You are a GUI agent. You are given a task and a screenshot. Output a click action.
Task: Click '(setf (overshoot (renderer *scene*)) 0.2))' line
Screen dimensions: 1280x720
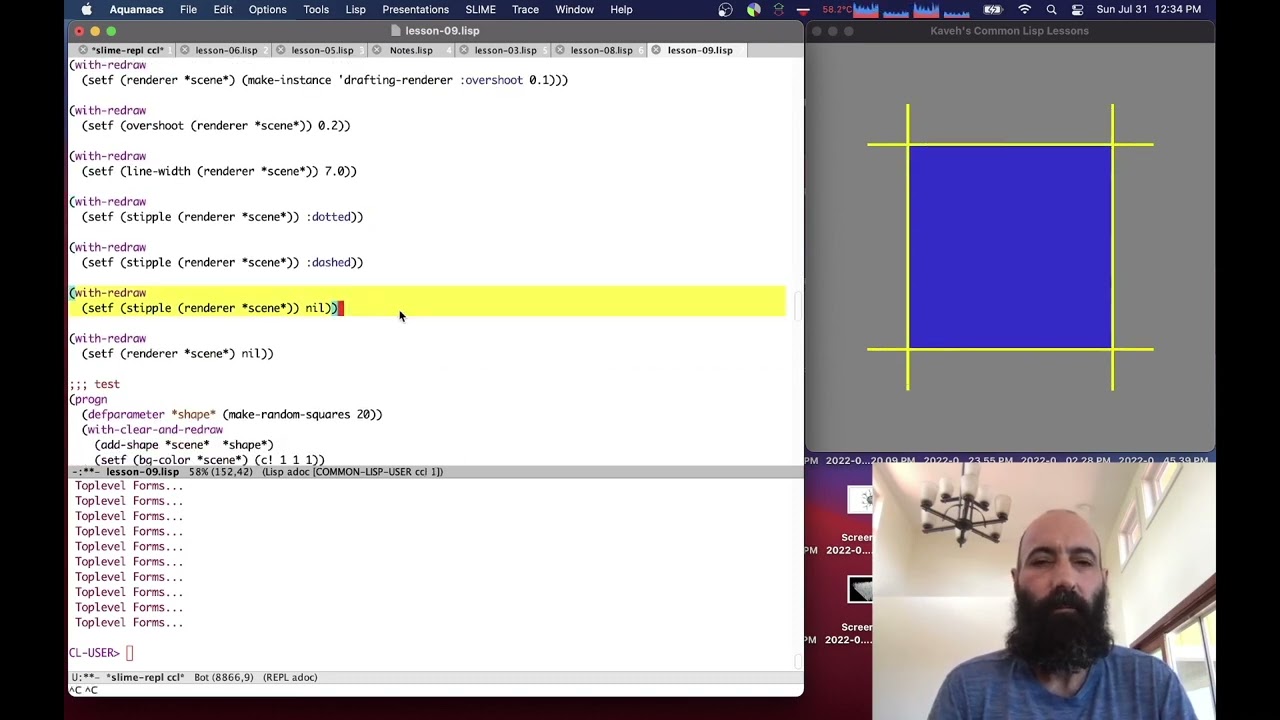click(216, 126)
